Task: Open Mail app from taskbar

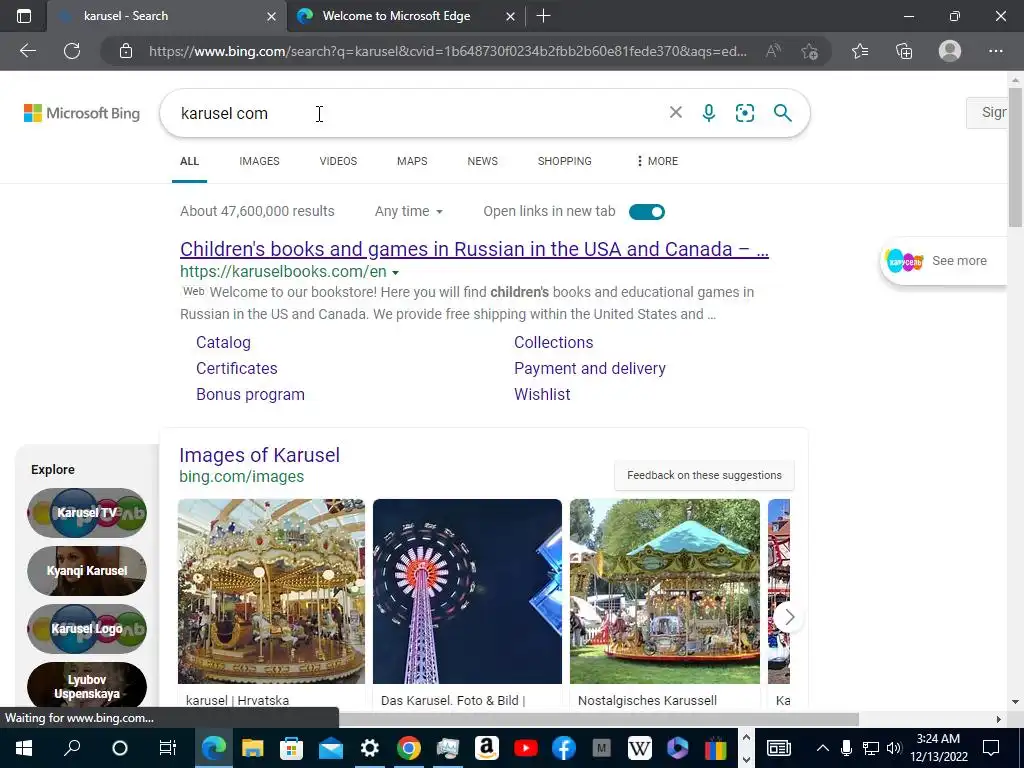Action: click(x=331, y=748)
